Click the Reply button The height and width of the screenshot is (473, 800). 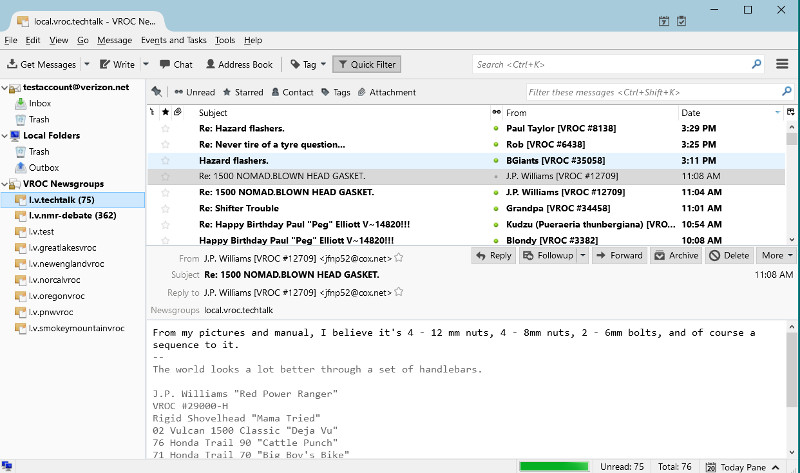(x=494, y=255)
